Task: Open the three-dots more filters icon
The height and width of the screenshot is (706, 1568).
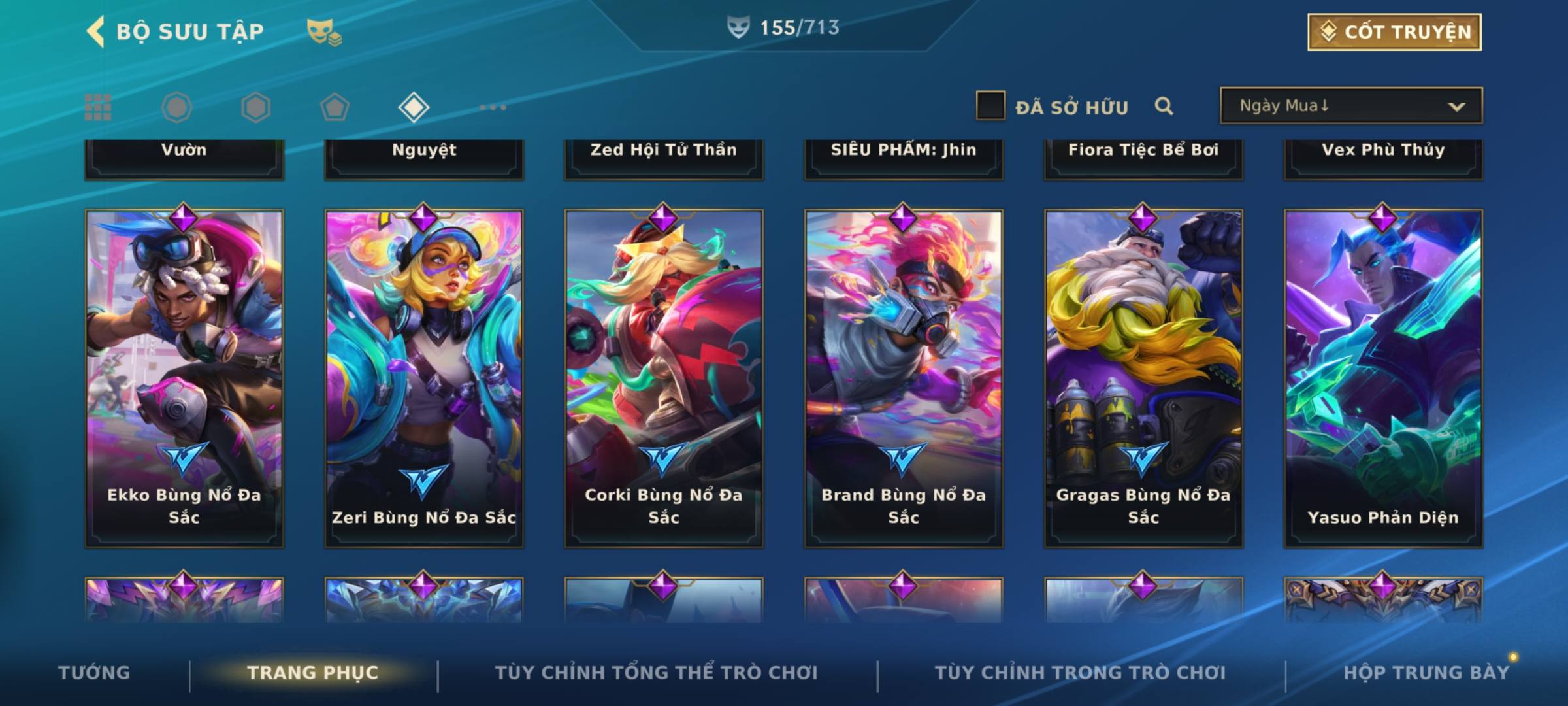Action: 493,107
